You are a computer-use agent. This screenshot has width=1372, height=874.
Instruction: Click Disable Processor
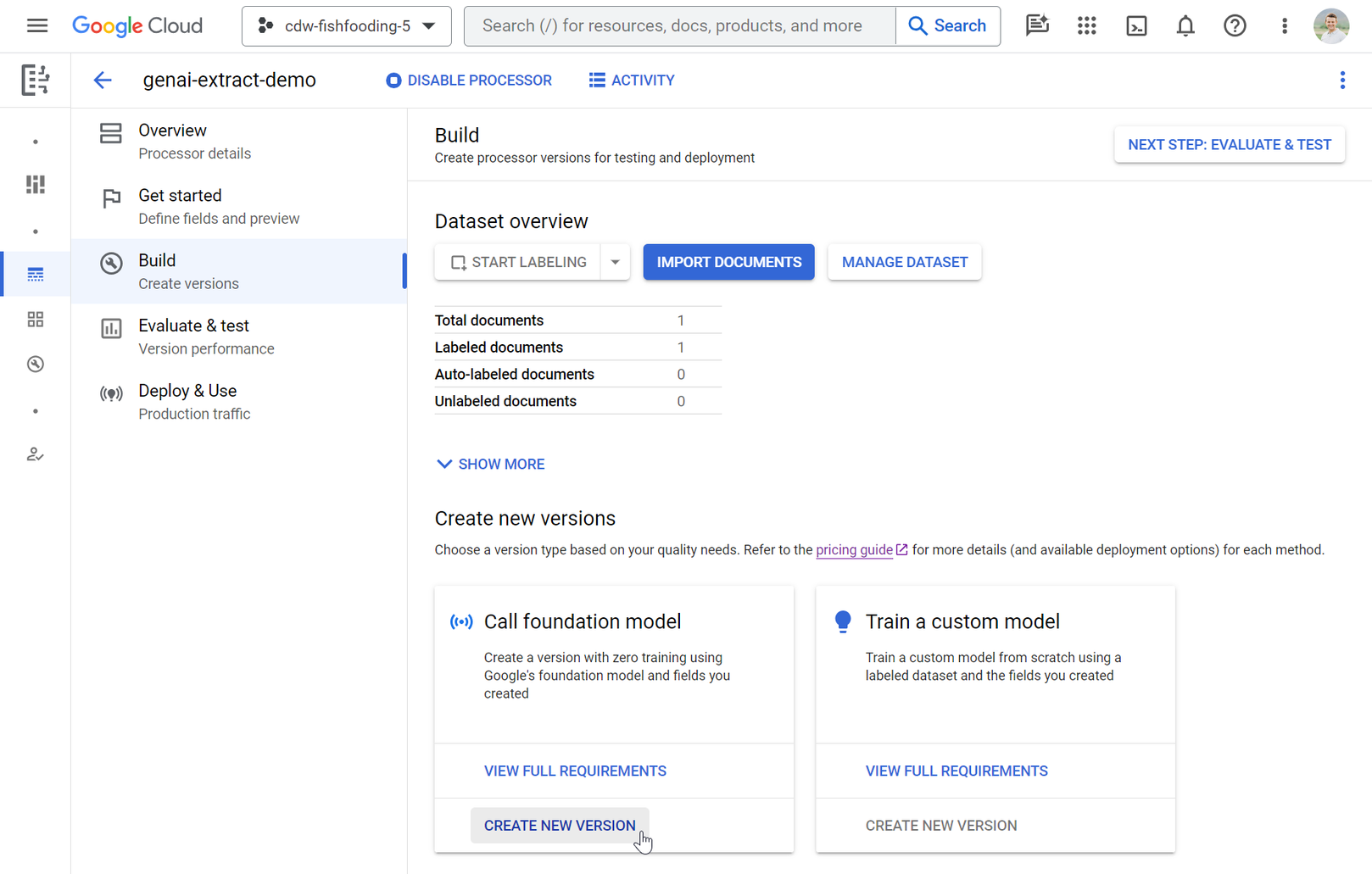(468, 81)
